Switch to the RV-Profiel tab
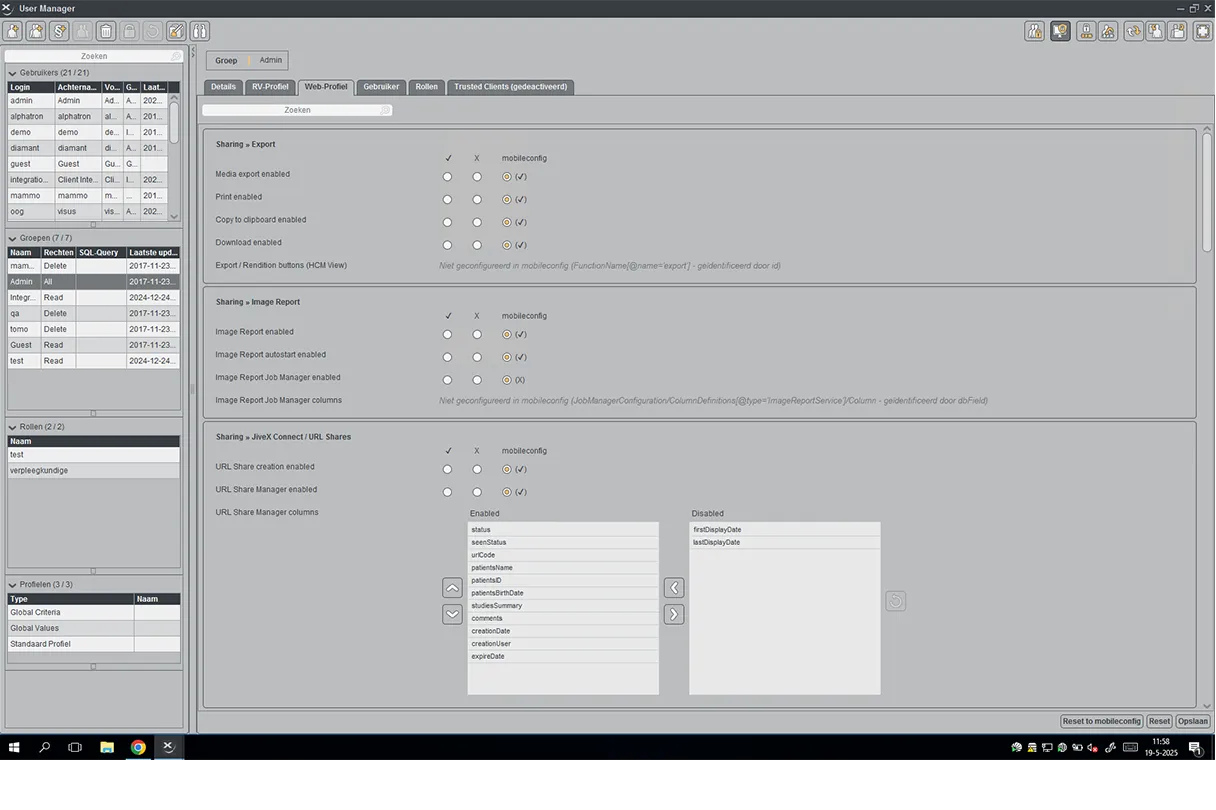This screenshot has height=810, width=1216. tap(269, 87)
